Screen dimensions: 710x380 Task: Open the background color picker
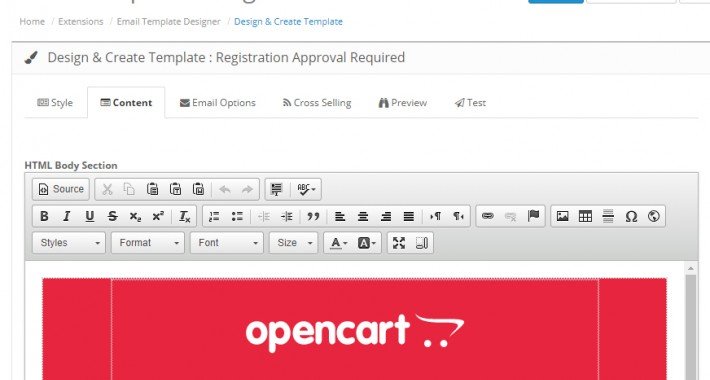(366, 243)
